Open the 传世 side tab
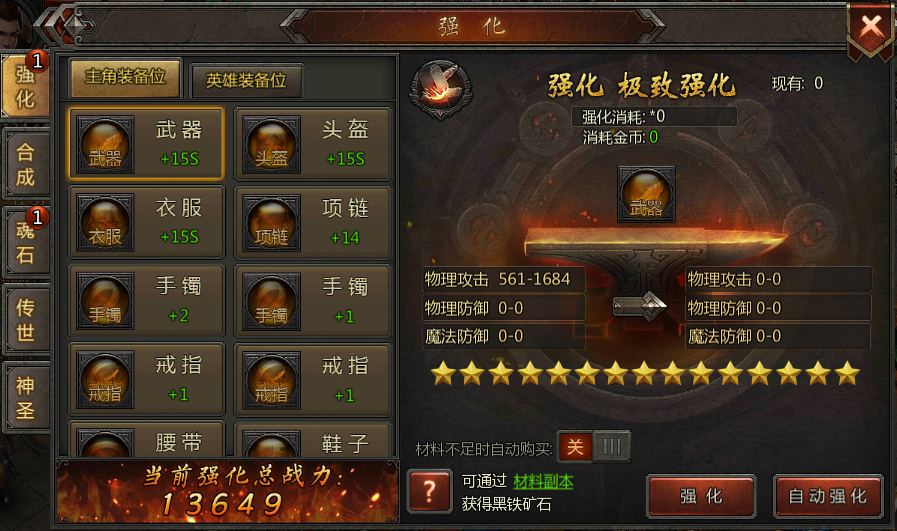 (25, 320)
